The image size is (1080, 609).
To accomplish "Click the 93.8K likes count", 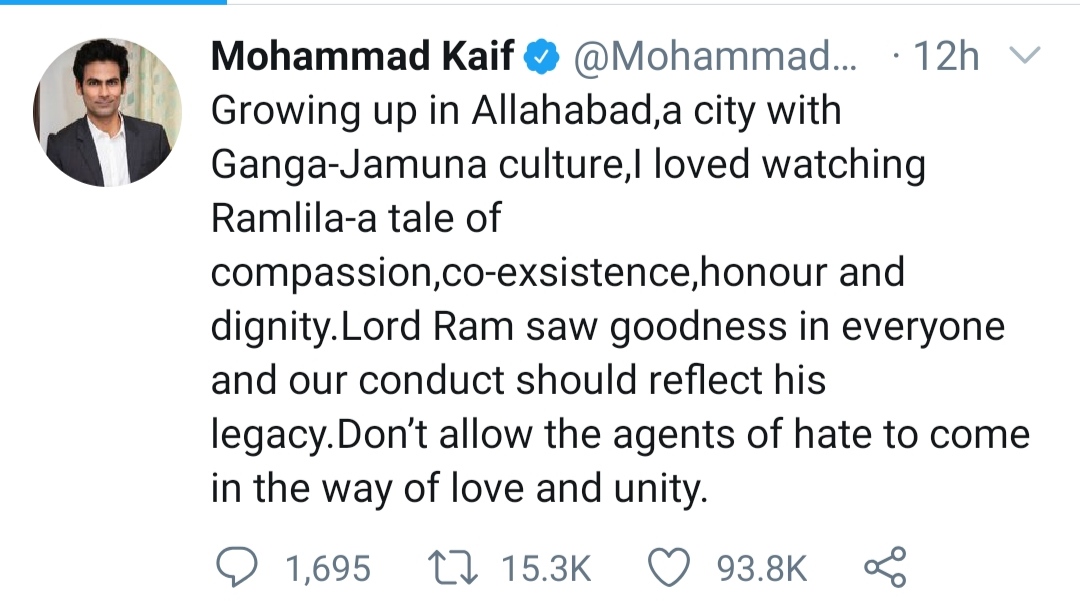I will [x=761, y=569].
